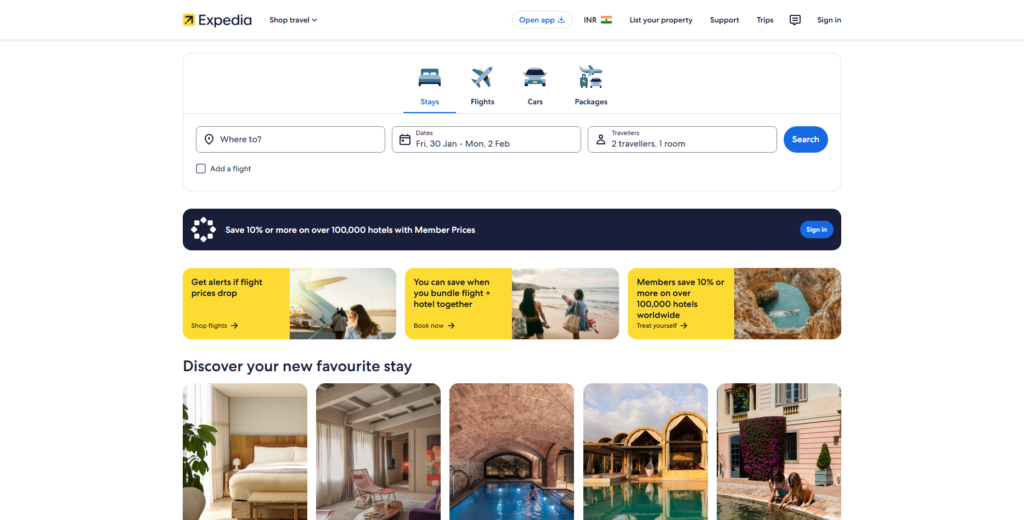Screen dimensions: 1024x520
Task: Open the feedback chat bubble icon
Action: [795, 20]
